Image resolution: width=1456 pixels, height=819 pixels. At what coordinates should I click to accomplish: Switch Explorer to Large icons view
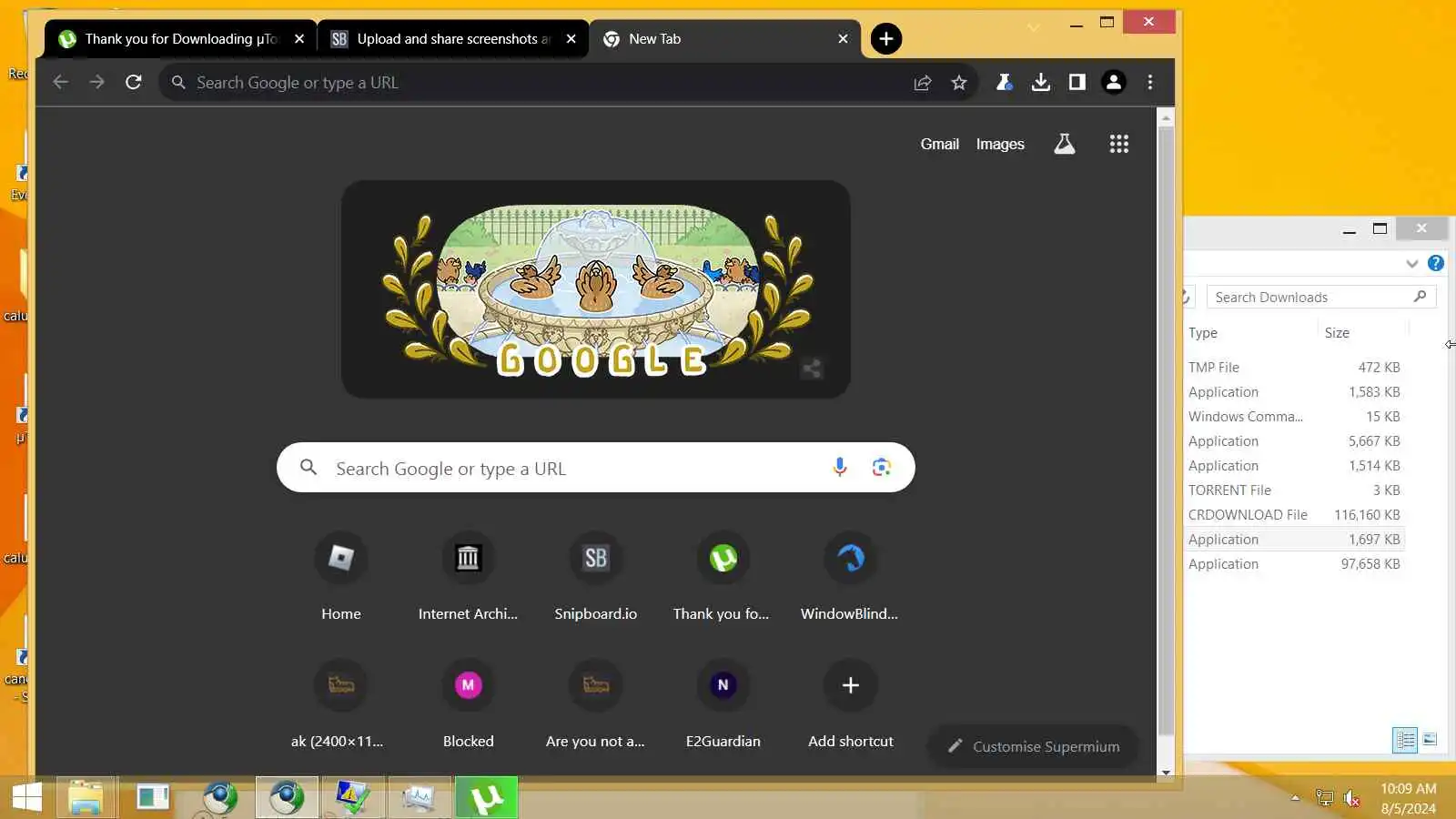click(1430, 740)
